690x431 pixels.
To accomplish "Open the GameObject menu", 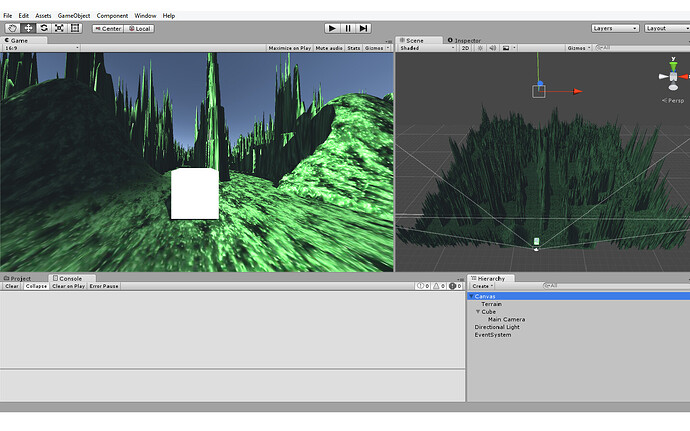I will 74,15.
